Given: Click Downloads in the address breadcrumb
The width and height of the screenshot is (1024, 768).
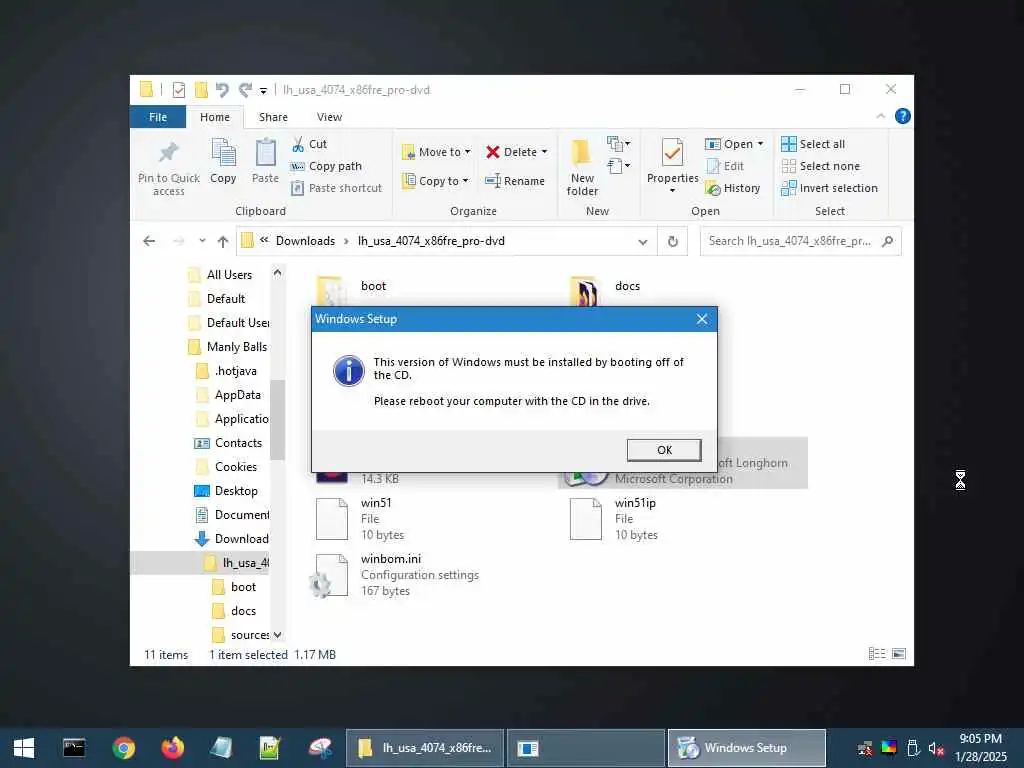Looking at the screenshot, I should (x=305, y=241).
